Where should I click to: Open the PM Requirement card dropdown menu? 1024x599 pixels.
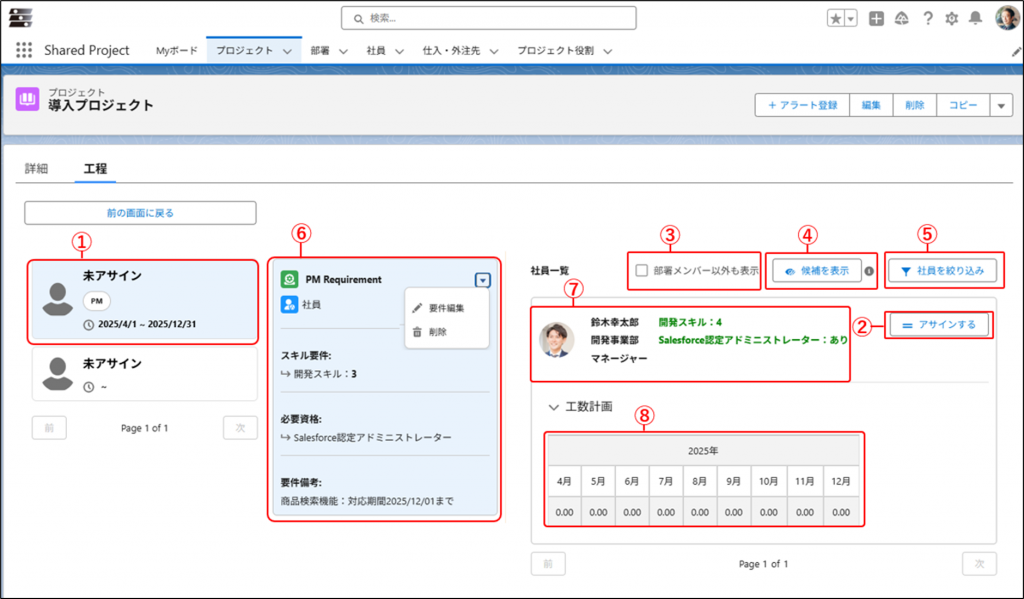(483, 281)
